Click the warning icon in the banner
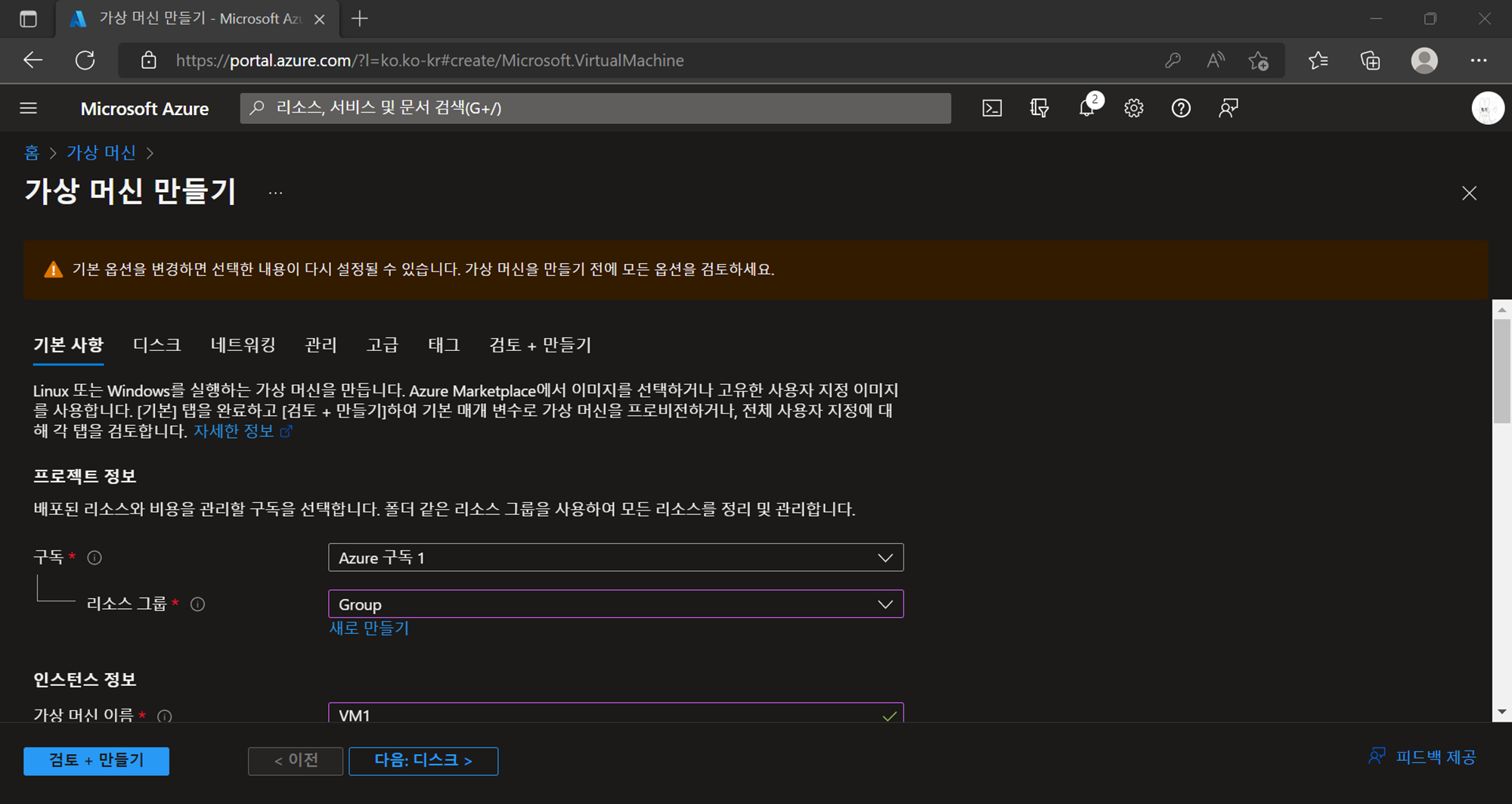The width and height of the screenshot is (1512, 804). pyautogui.click(x=53, y=270)
